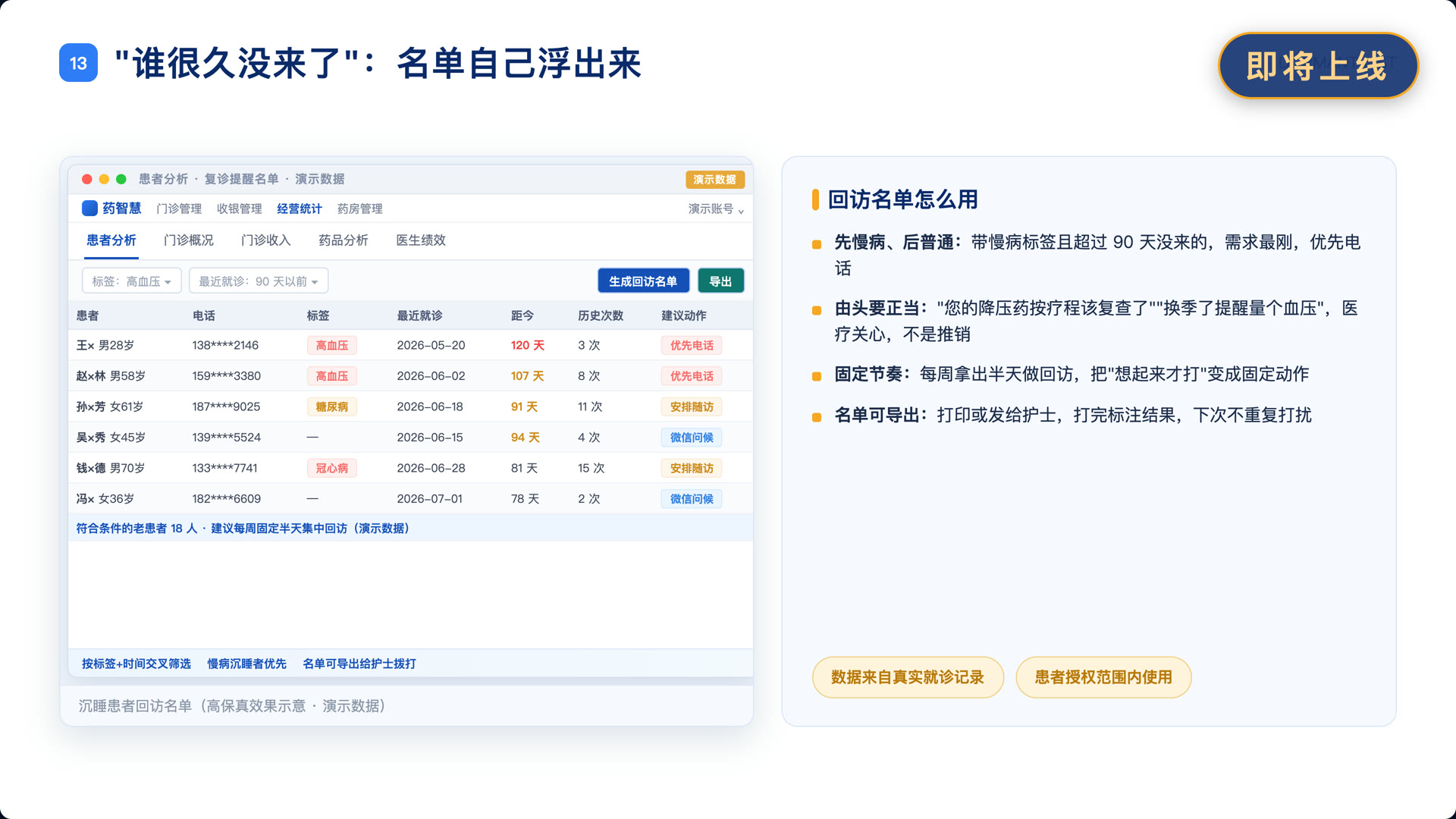
Task: Click the 标签 column header
Action: 318,315
